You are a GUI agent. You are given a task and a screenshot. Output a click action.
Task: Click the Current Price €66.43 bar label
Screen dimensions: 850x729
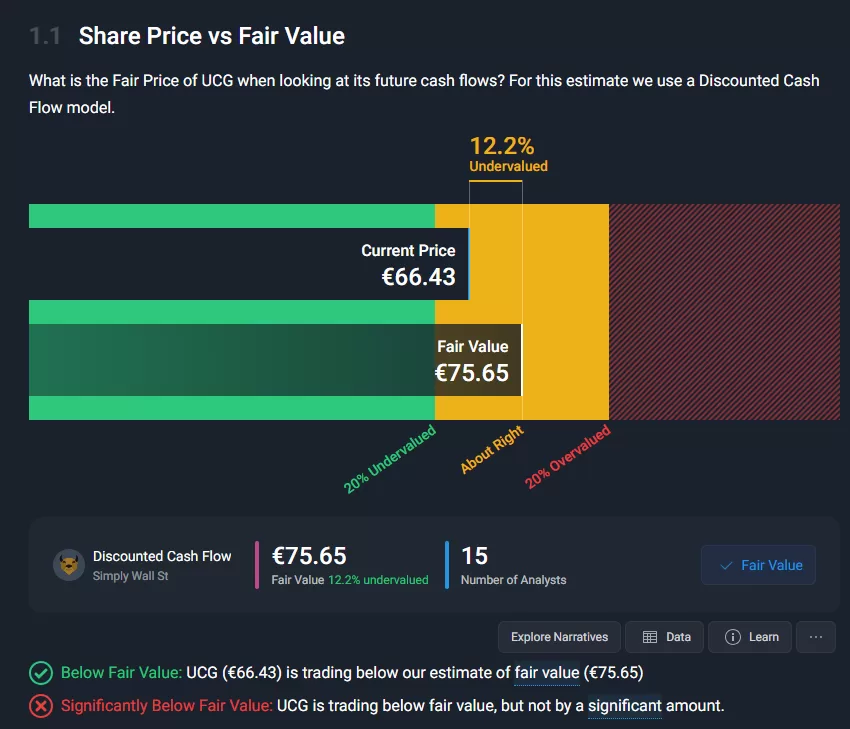[408, 265]
